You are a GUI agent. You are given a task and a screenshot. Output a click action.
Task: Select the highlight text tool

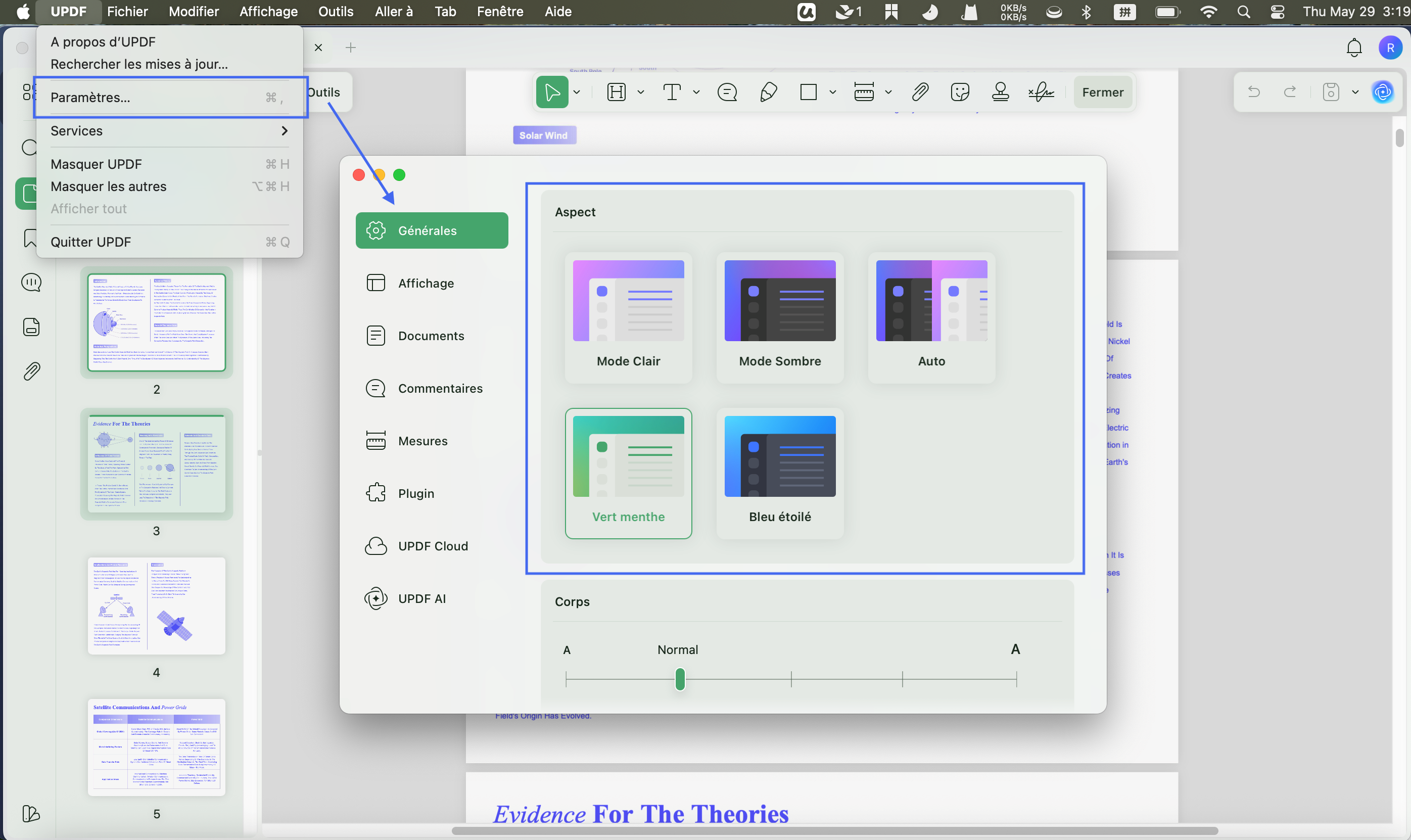617,92
